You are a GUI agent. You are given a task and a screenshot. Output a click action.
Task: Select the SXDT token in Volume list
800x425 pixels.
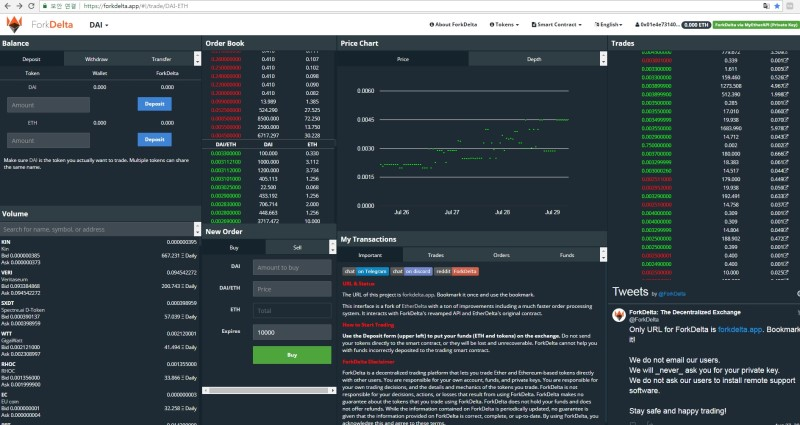tap(99, 313)
